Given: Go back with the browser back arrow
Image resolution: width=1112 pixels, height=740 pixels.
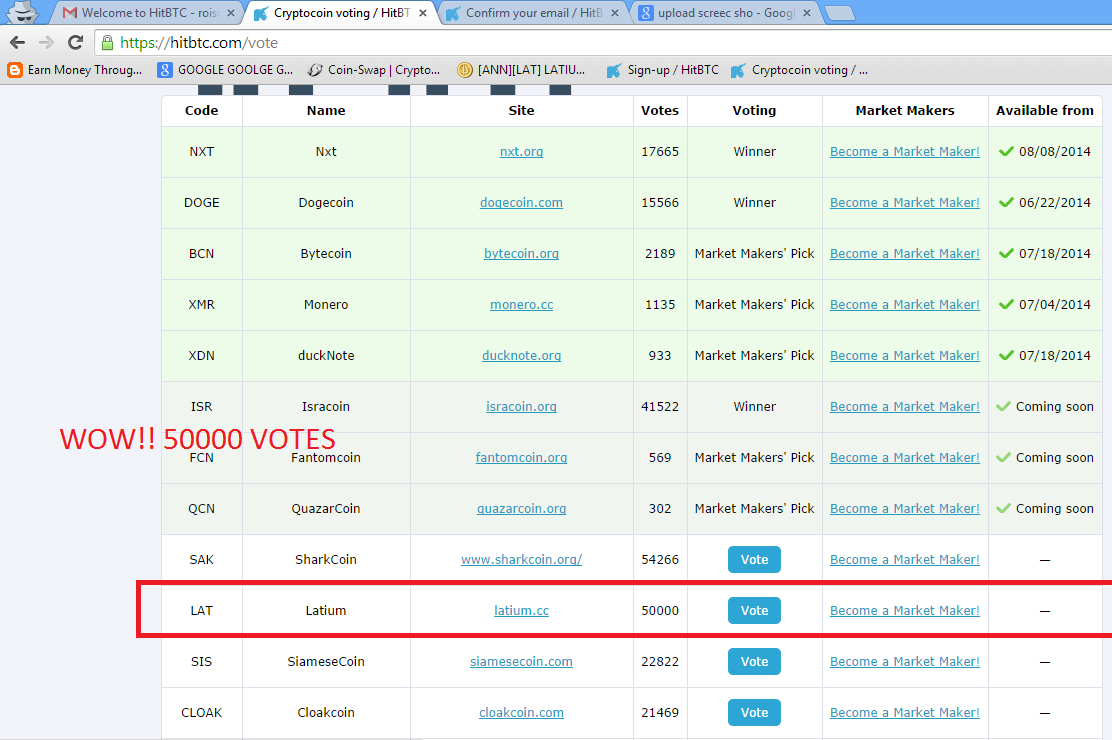Looking at the screenshot, I should [18, 43].
